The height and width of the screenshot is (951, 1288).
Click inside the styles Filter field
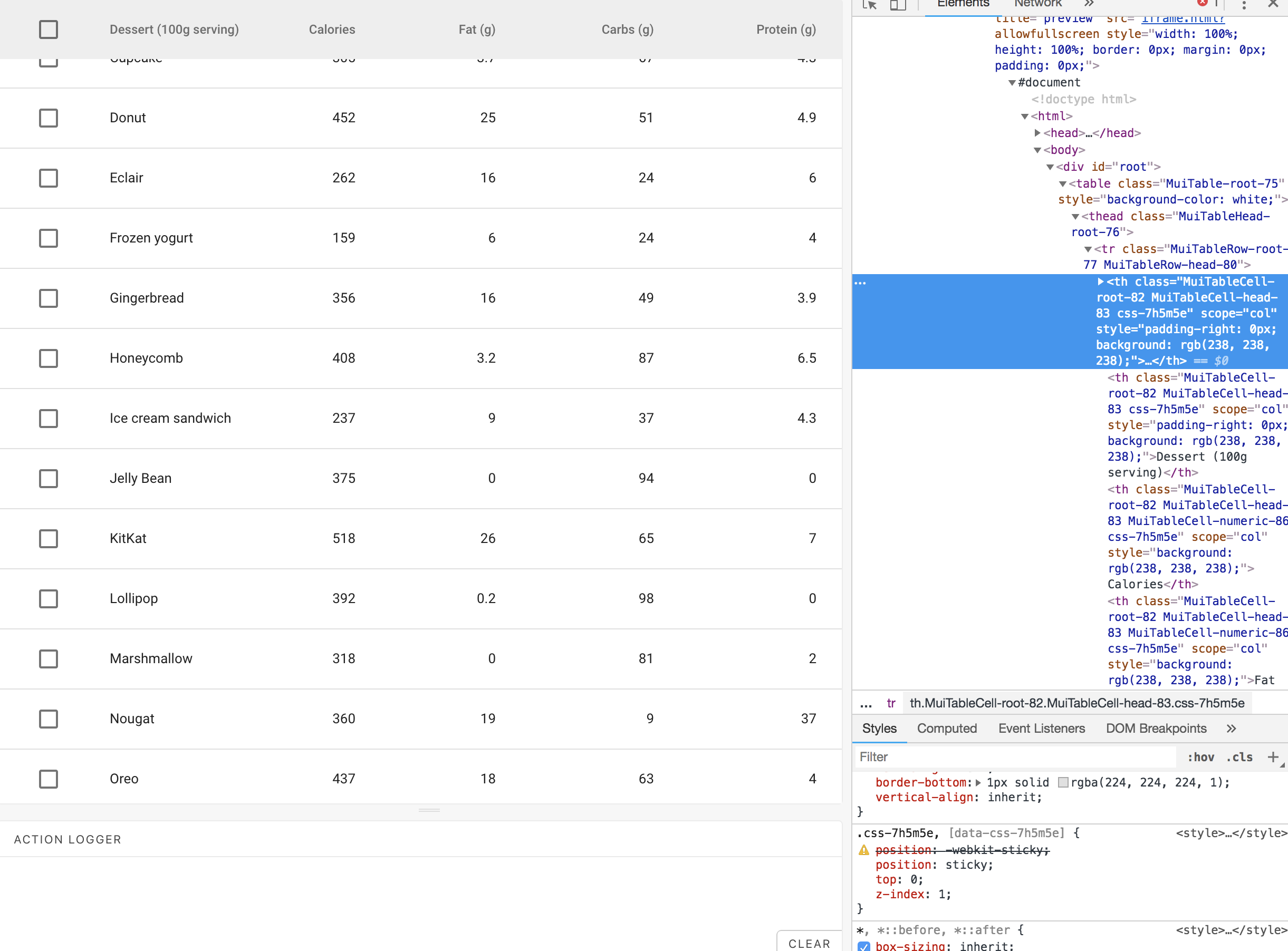tap(979, 756)
